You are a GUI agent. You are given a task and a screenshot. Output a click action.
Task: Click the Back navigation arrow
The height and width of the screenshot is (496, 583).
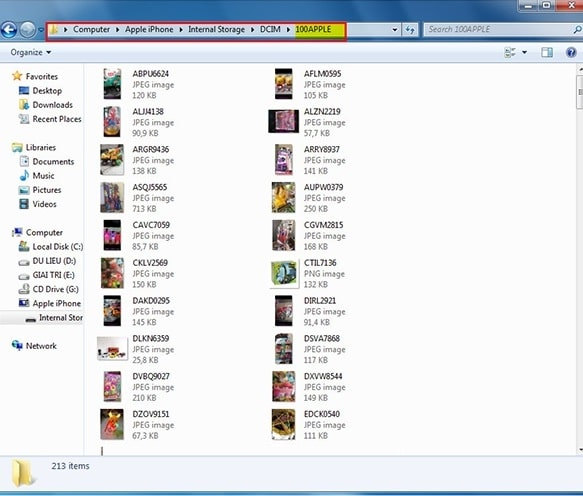point(9,30)
